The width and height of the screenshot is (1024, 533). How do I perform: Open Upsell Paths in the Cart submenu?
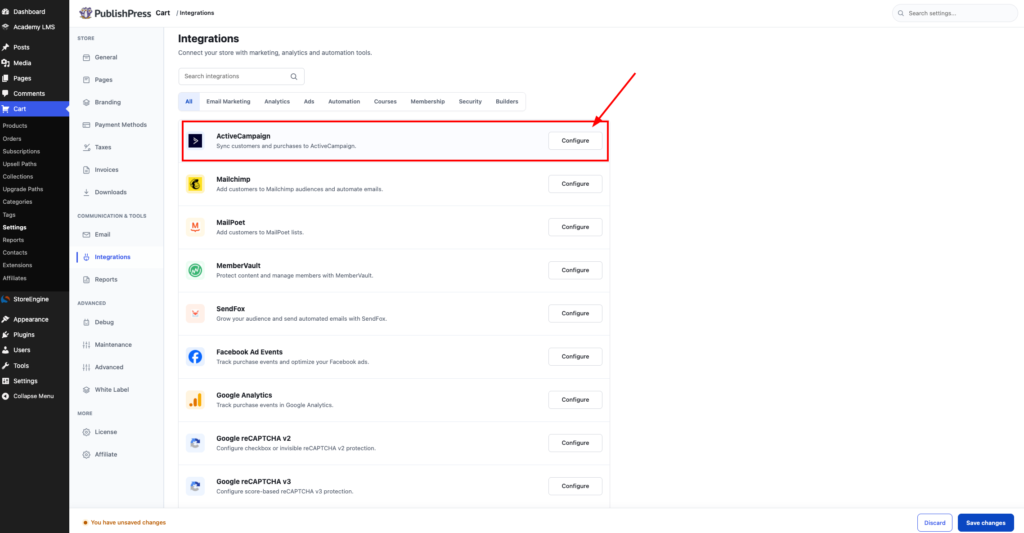point(20,164)
